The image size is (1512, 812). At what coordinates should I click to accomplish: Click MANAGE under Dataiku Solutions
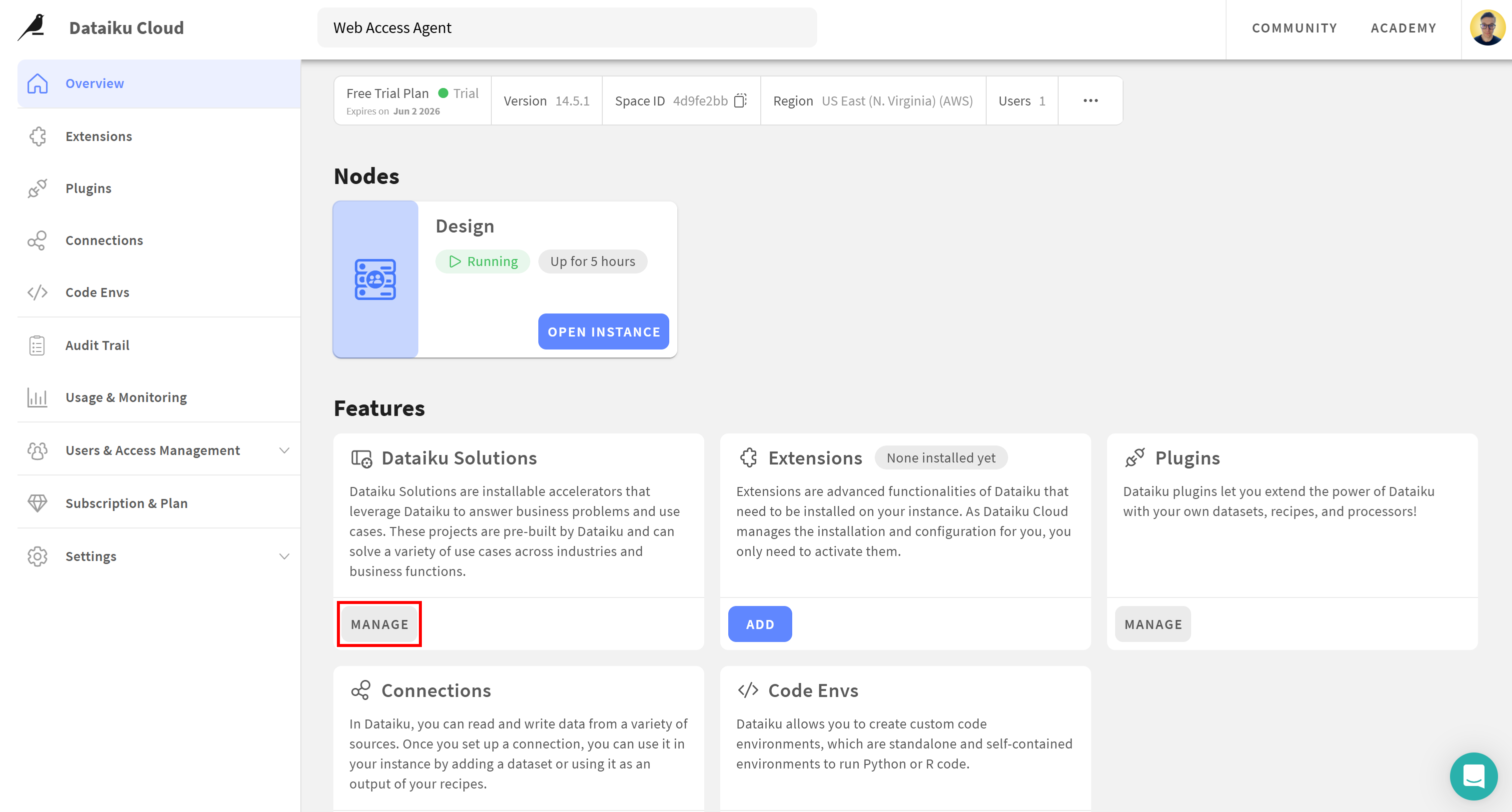pos(379,624)
